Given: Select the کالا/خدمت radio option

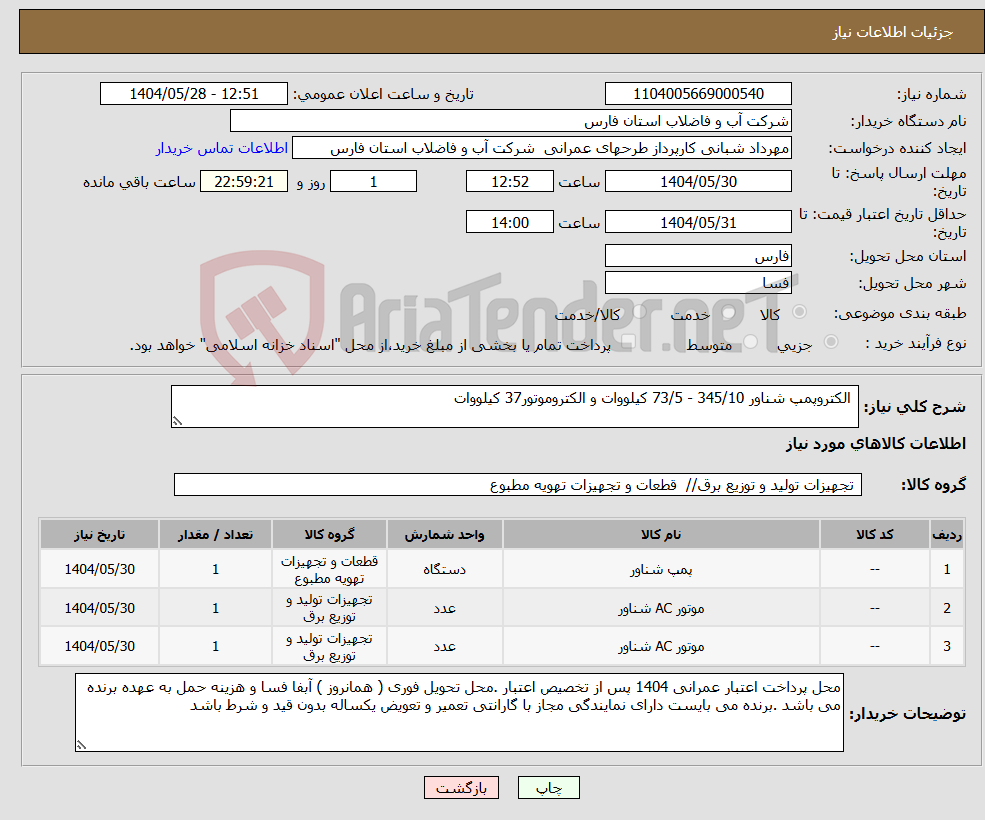Looking at the screenshot, I should (x=640, y=312).
